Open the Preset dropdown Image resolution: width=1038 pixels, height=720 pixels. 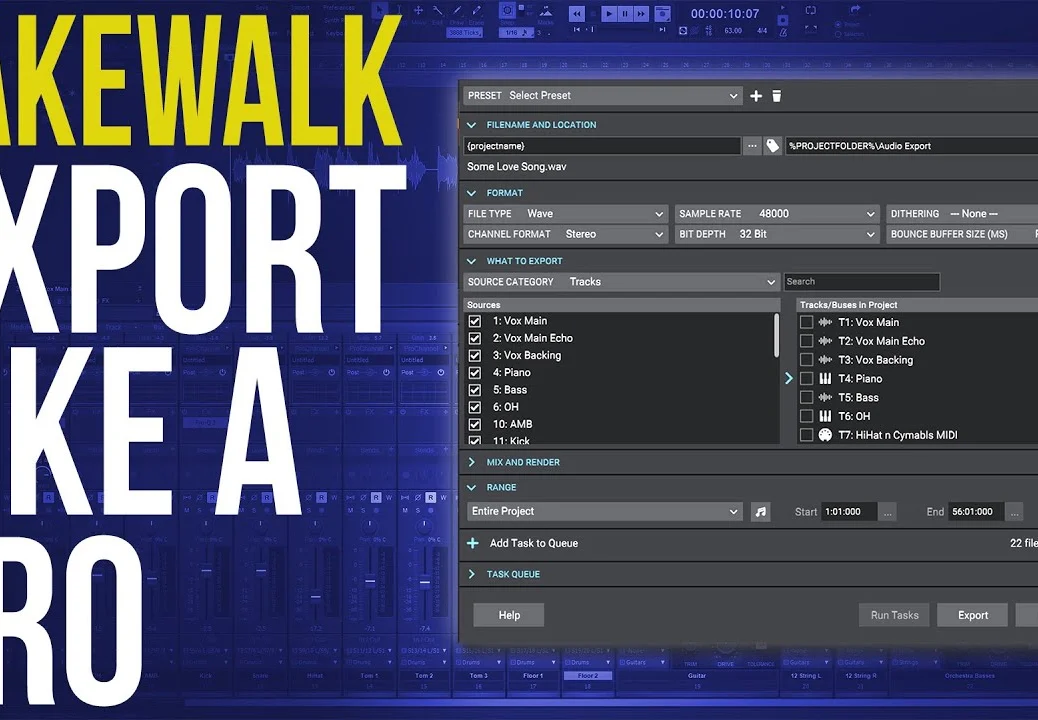click(x=602, y=96)
